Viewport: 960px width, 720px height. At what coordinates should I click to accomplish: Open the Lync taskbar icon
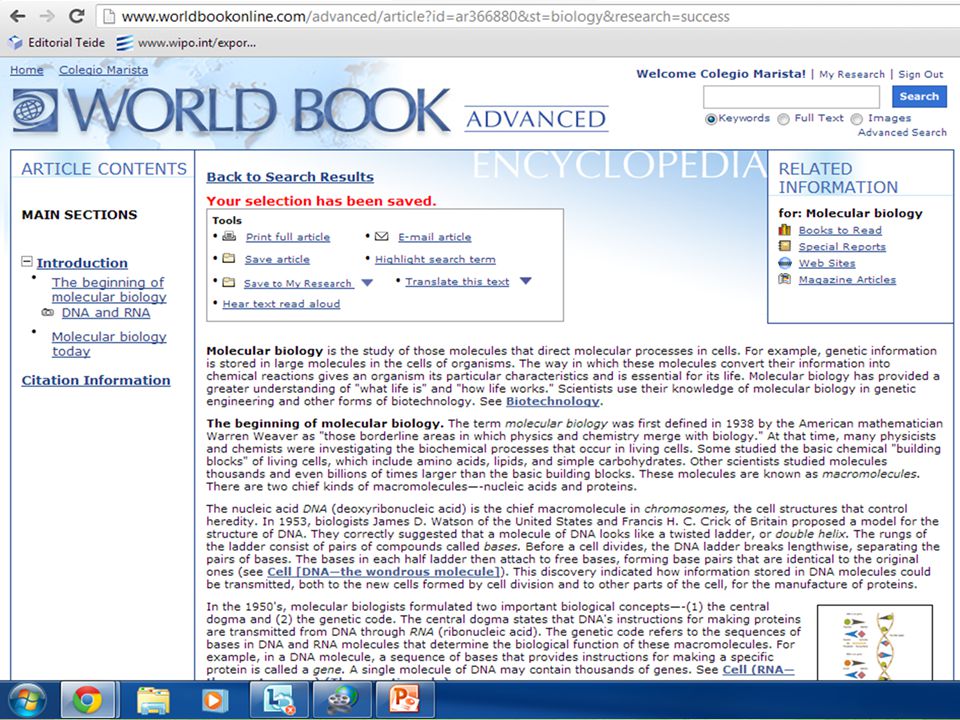[279, 700]
